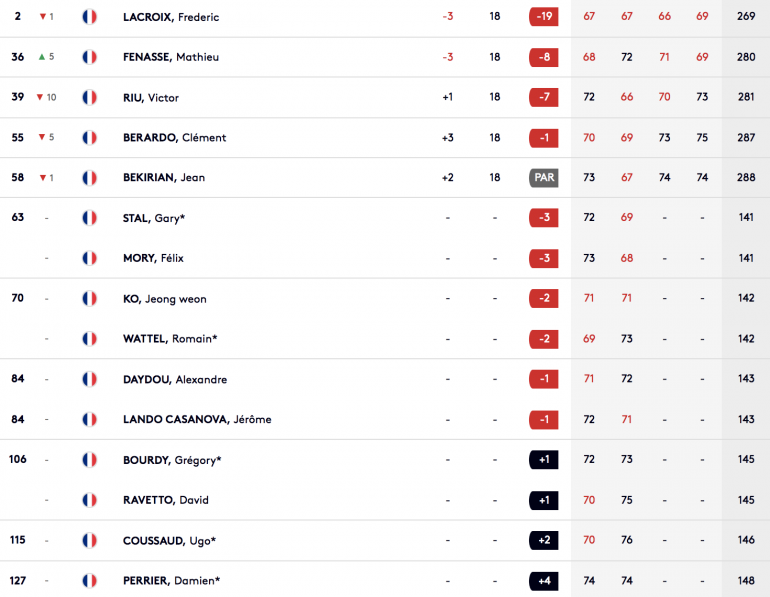Screen dimensions: 770x597
Task: Open LANDO CASANOVA, Jérôme profile
Action: pyautogui.click(x=197, y=419)
